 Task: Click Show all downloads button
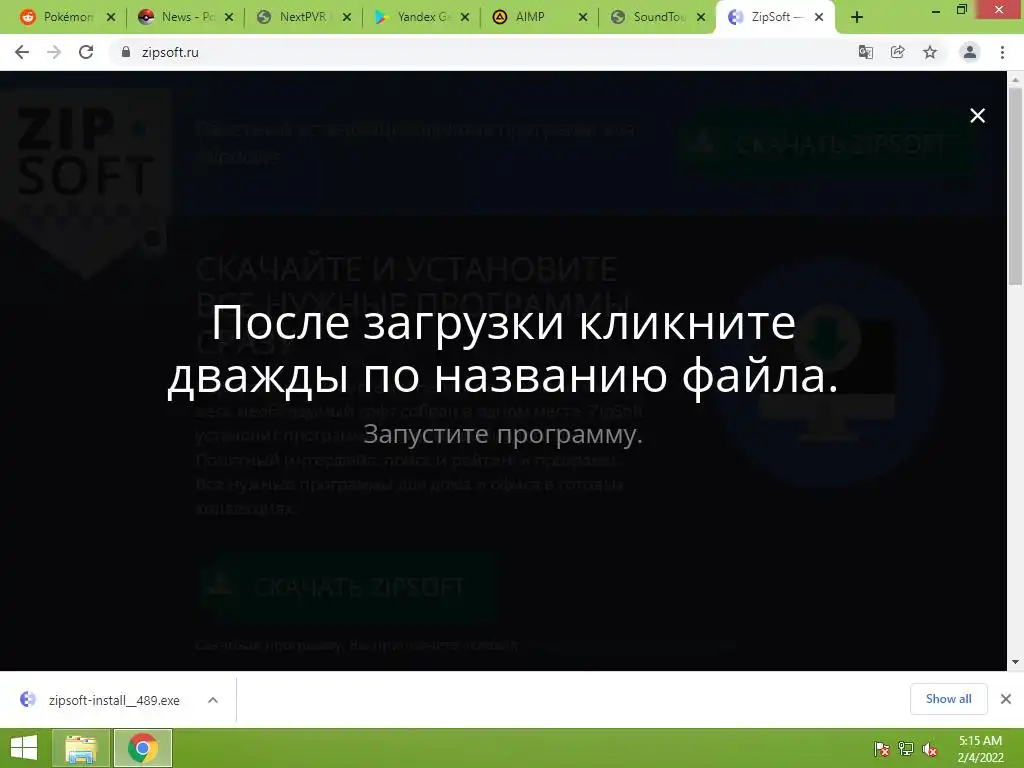coord(948,699)
